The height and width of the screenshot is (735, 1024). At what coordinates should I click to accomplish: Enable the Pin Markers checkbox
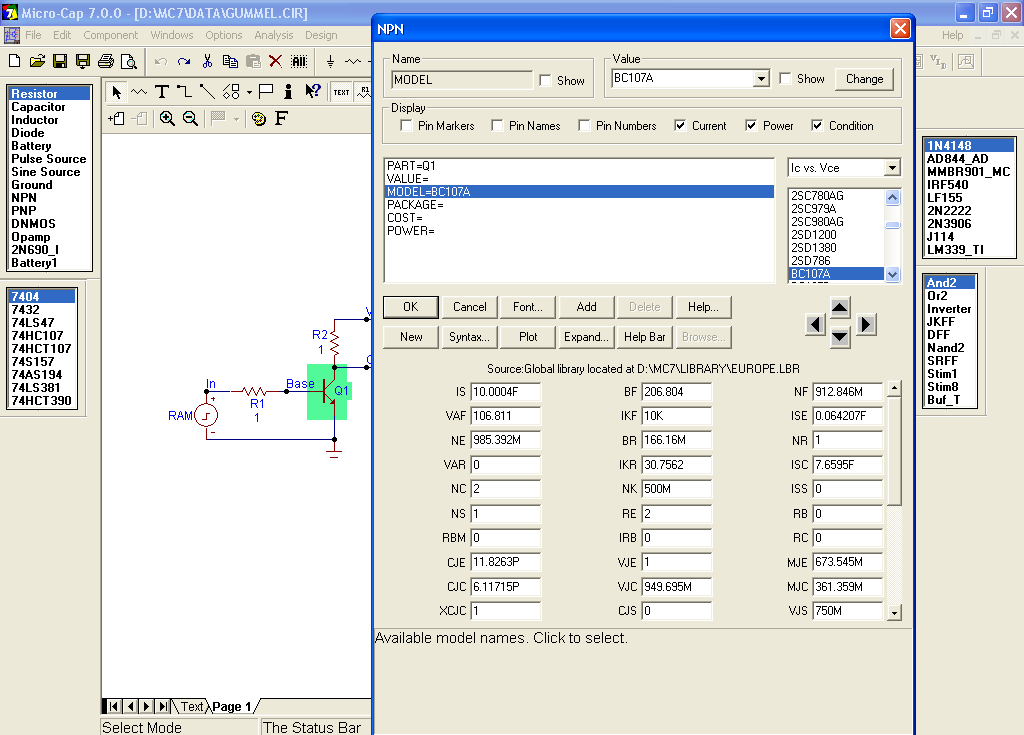pyautogui.click(x=406, y=125)
